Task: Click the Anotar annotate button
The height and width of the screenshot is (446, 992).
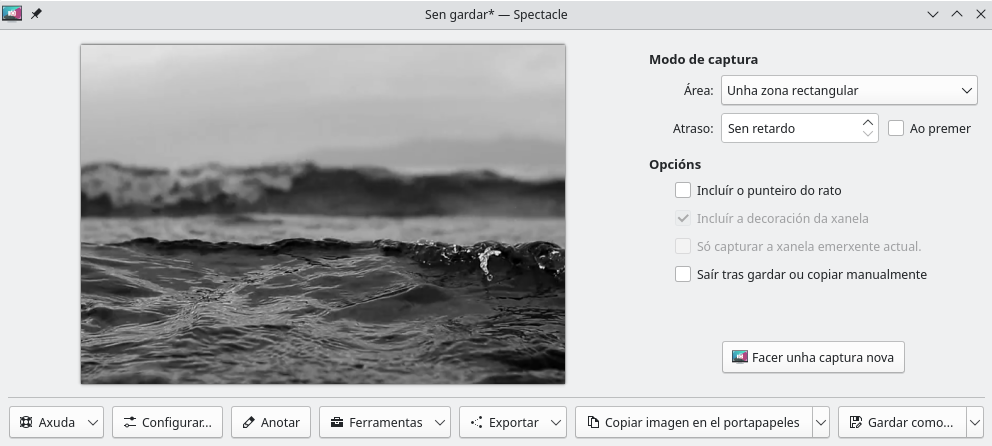Action: tap(271, 422)
